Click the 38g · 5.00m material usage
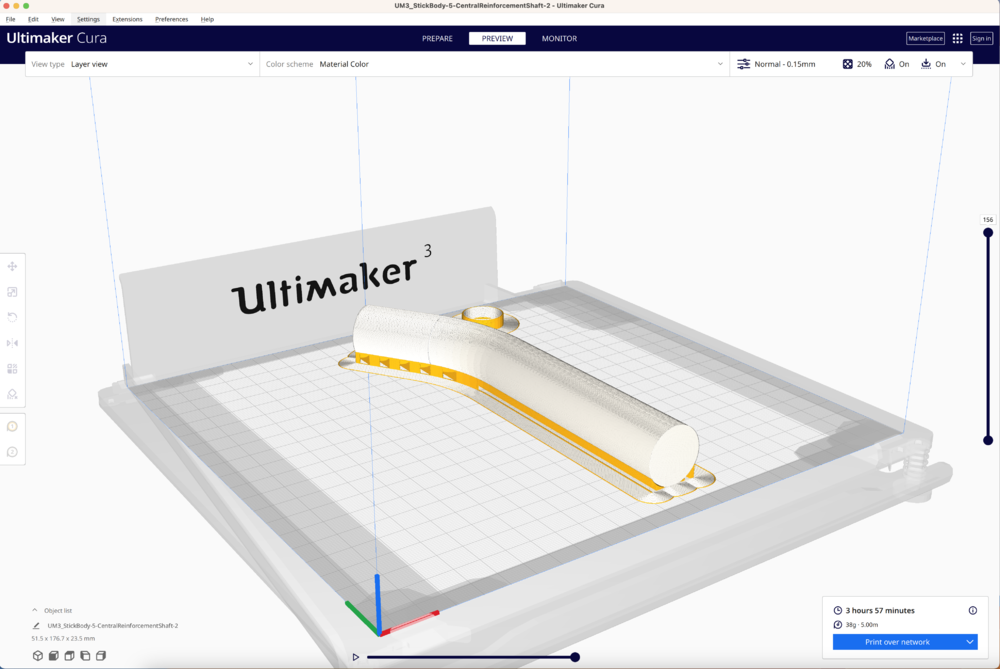1000x669 pixels. (862, 624)
